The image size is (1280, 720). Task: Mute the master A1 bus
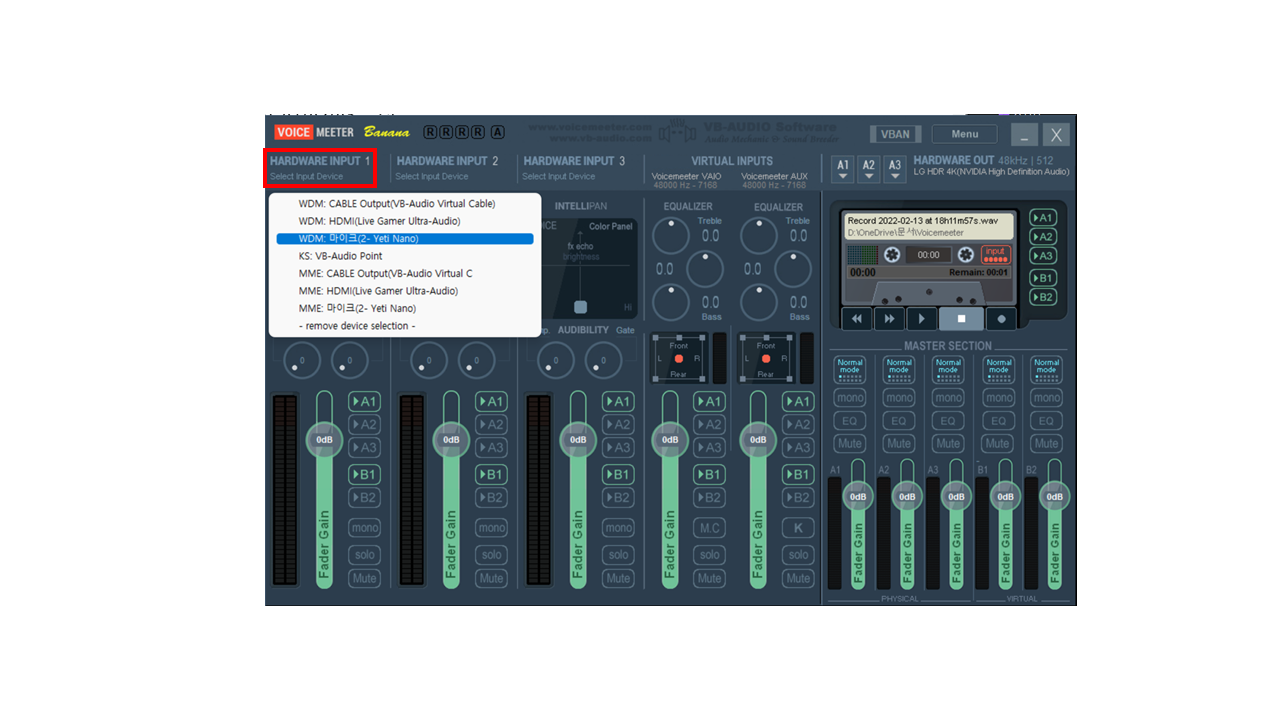pyautogui.click(x=850, y=444)
